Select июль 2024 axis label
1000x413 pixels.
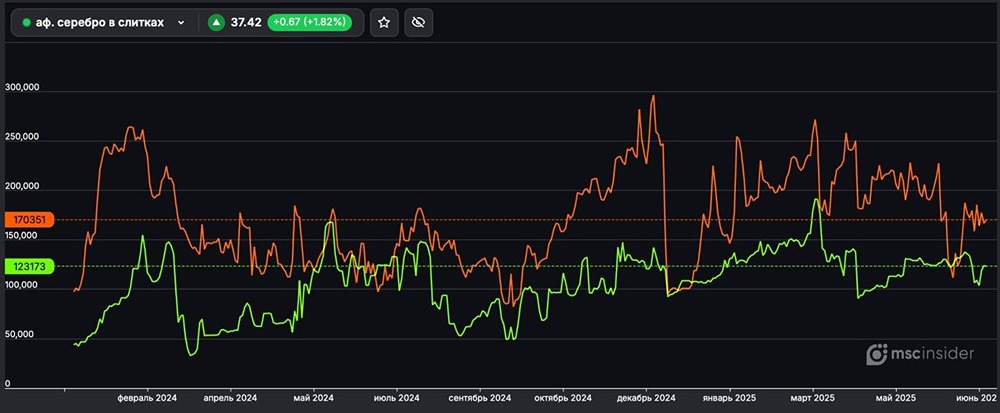click(395, 398)
